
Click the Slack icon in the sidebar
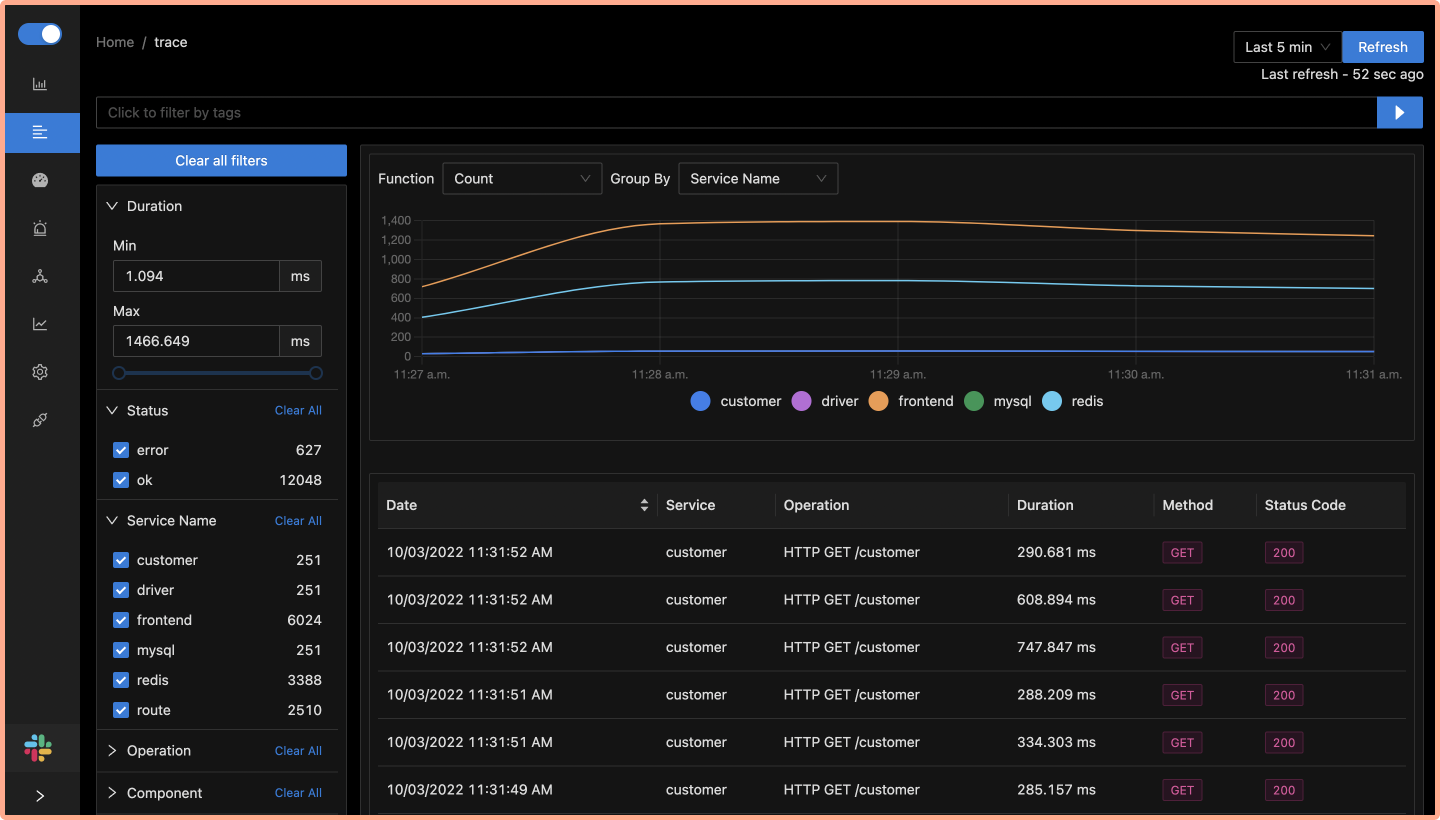(40, 748)
